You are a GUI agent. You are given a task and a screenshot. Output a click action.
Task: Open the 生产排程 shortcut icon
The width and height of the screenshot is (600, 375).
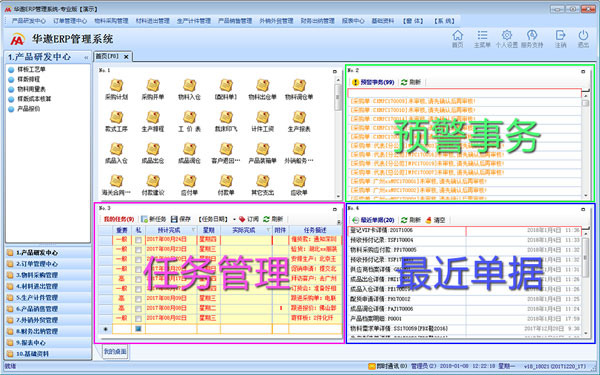(x=153, y=121)
